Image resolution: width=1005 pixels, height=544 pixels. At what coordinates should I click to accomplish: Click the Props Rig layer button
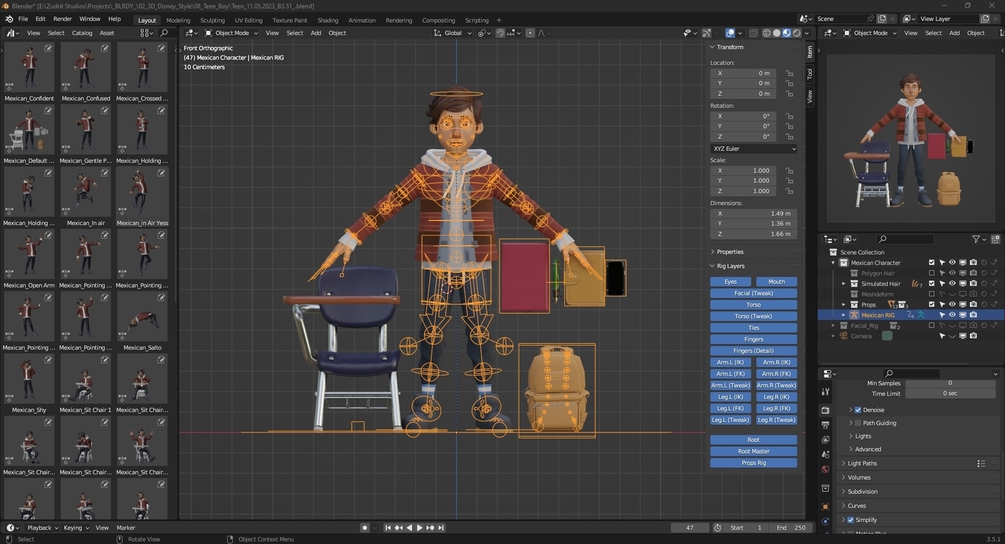(x=754, y=463)
